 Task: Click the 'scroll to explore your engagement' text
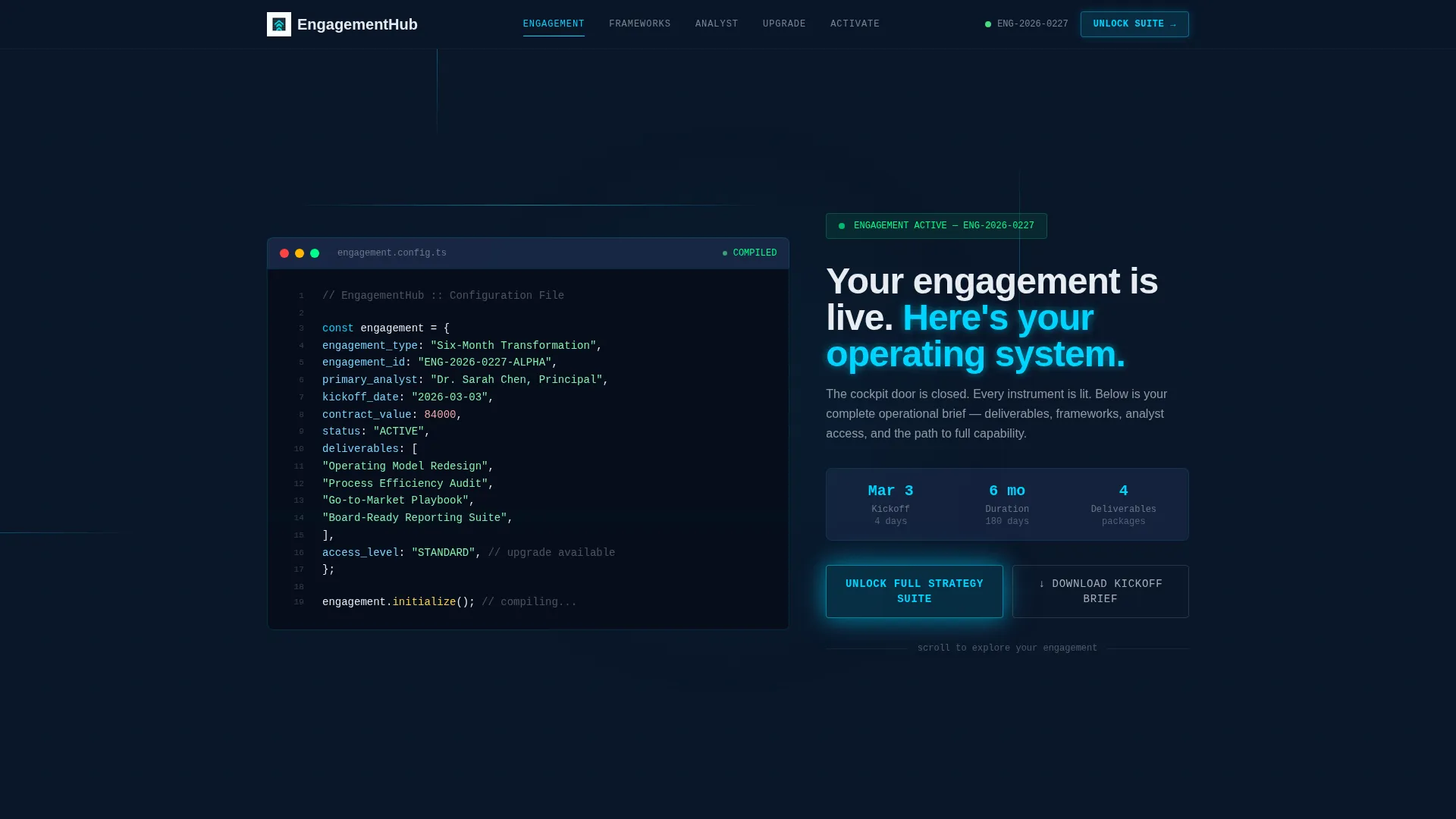pos(1007,648)
